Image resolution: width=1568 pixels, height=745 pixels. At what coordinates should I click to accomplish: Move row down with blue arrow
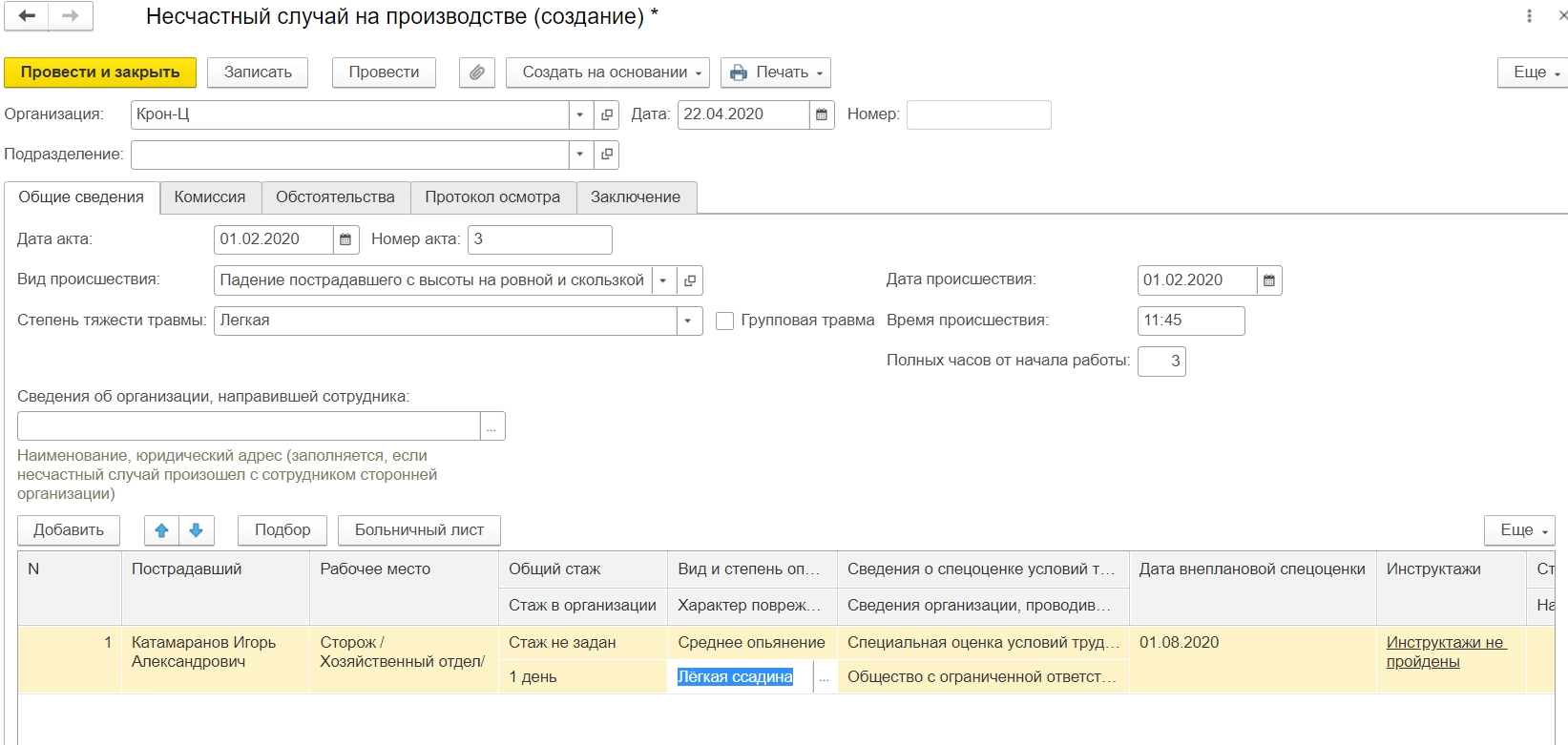tap(197, 530)
